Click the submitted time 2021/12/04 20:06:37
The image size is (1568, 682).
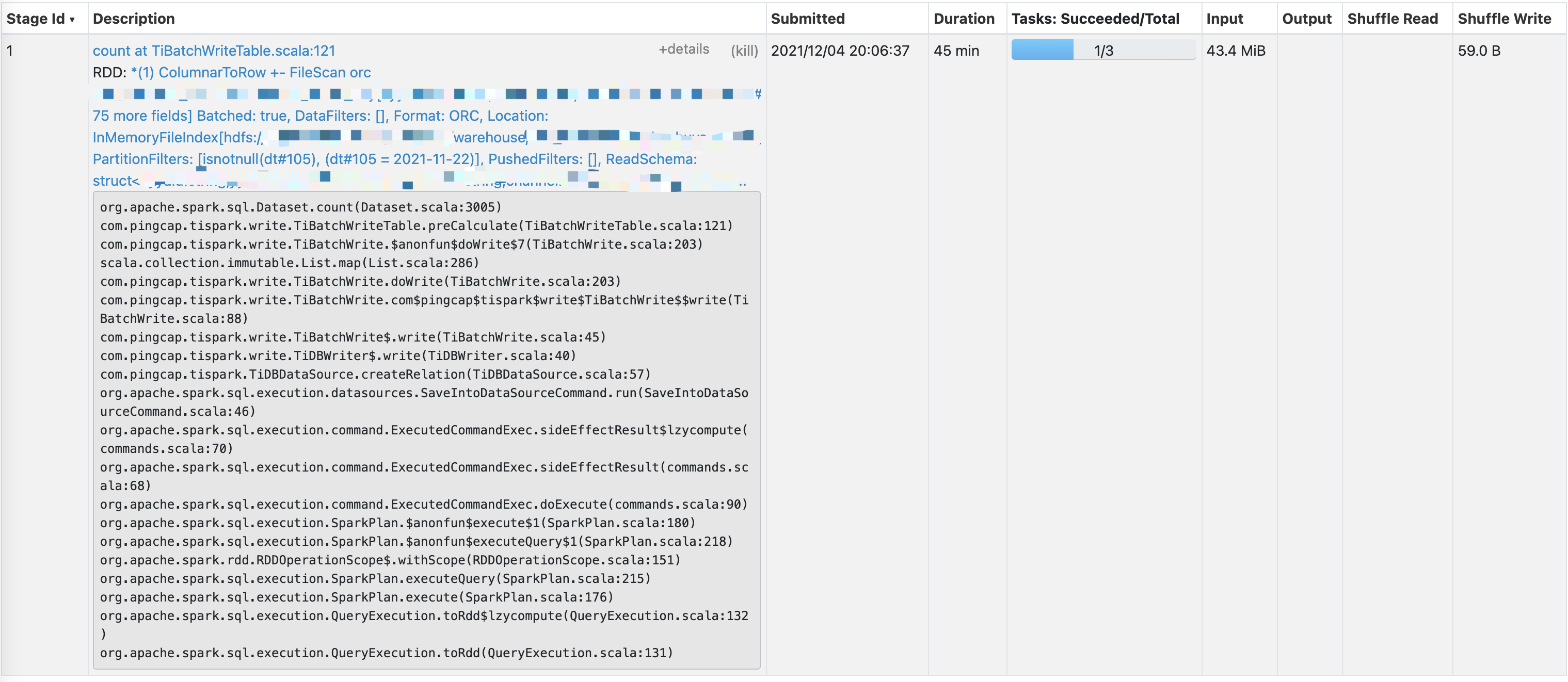point(839,51)
